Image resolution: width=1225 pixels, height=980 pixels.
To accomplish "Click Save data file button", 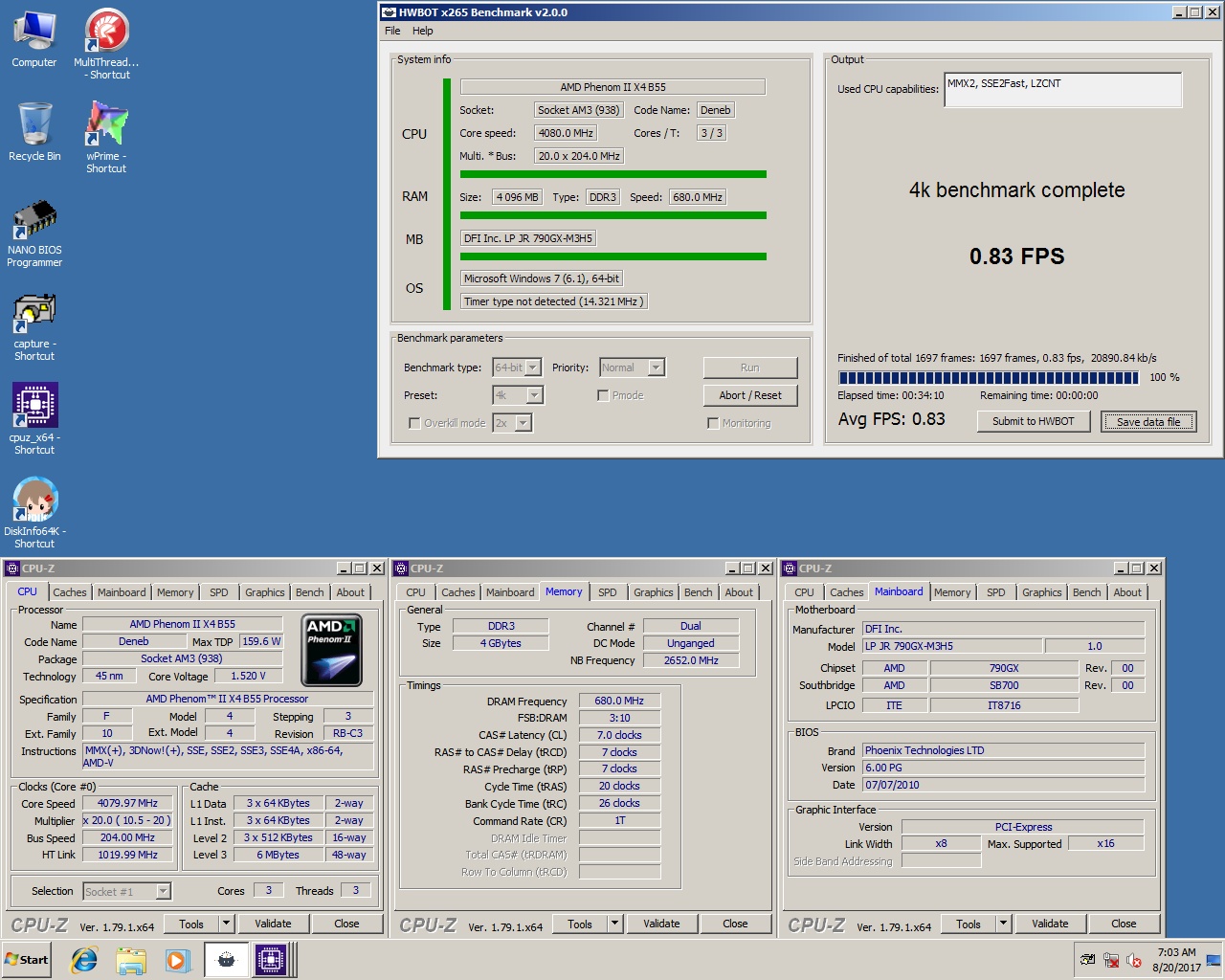I will 1148,422.
